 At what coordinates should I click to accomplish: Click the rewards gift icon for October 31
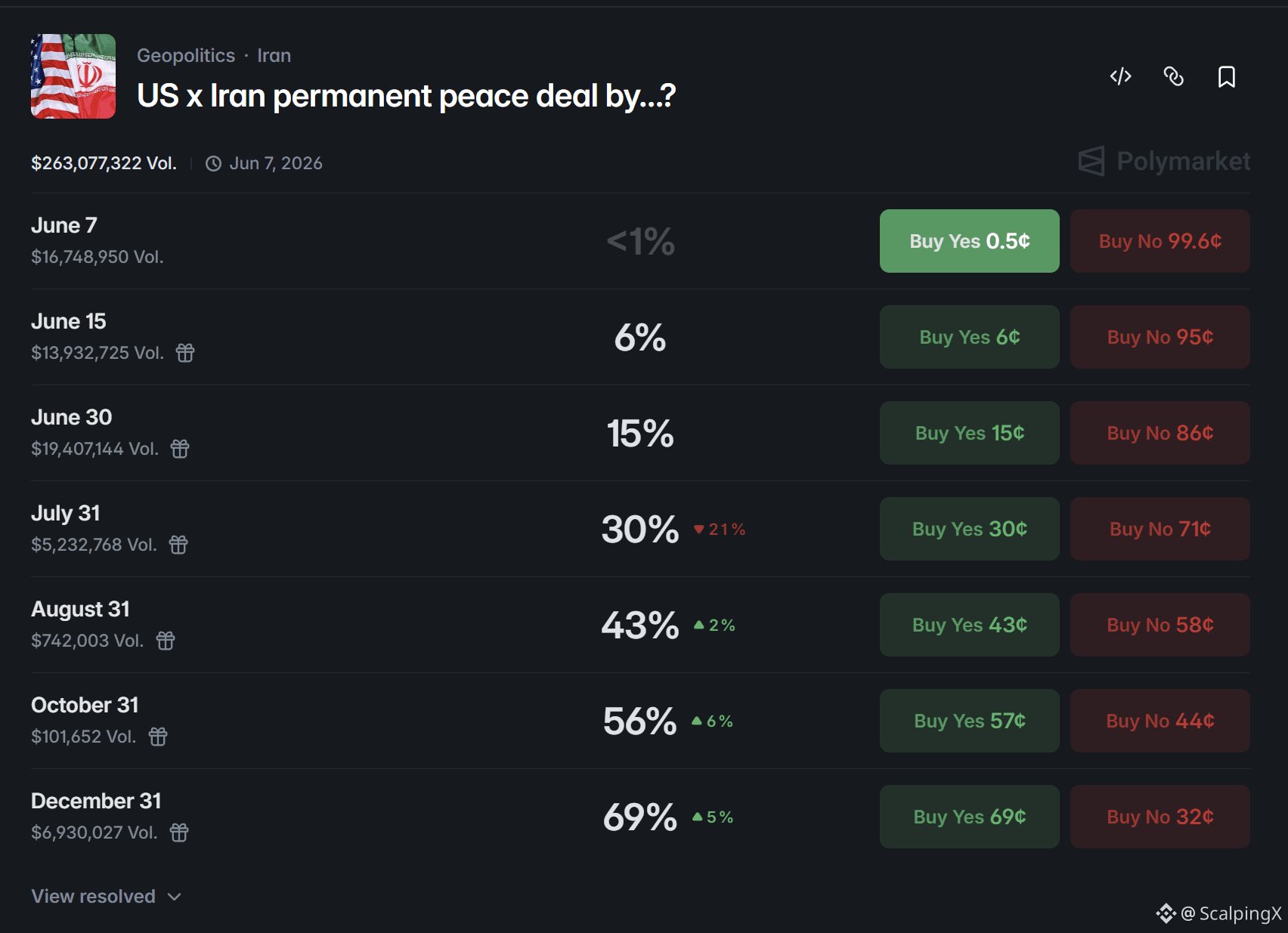(158, 737)
